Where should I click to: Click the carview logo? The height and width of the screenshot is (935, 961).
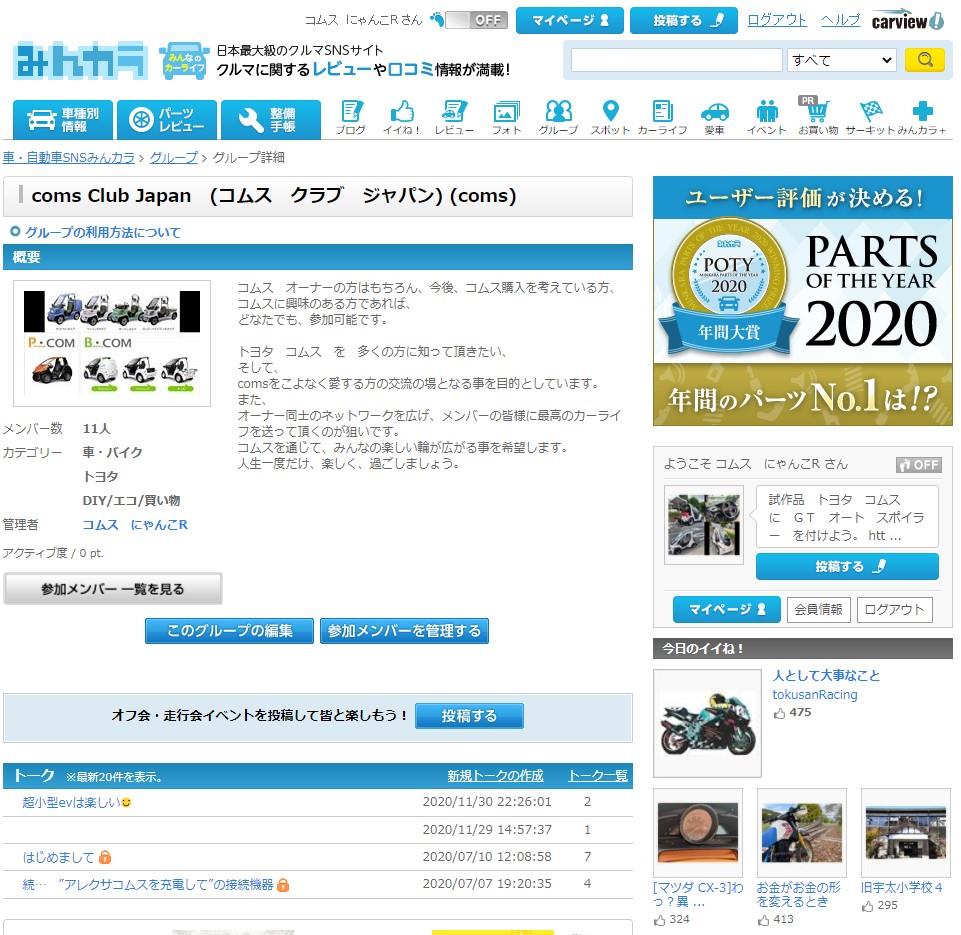[907, 20]
